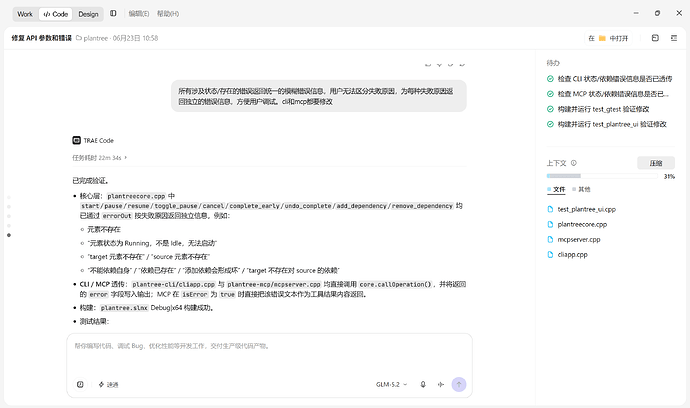The image size is (690, 408).
Task: Click green check for 检查 CLI 状态 task
Action: [550, 79]
